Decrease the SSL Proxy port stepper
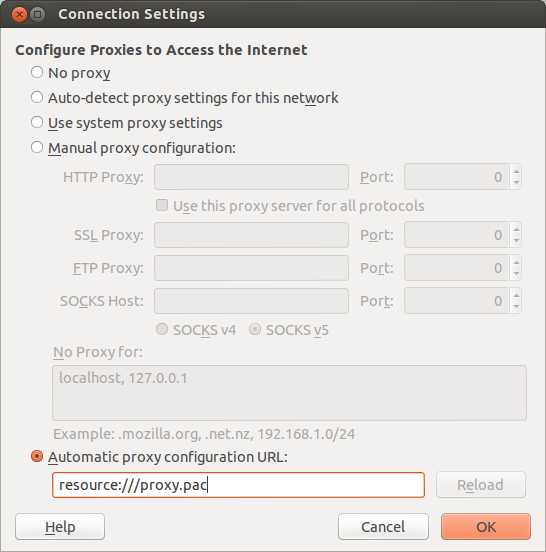The width and height of the screenshot is (546, 552). coord(516,240)
